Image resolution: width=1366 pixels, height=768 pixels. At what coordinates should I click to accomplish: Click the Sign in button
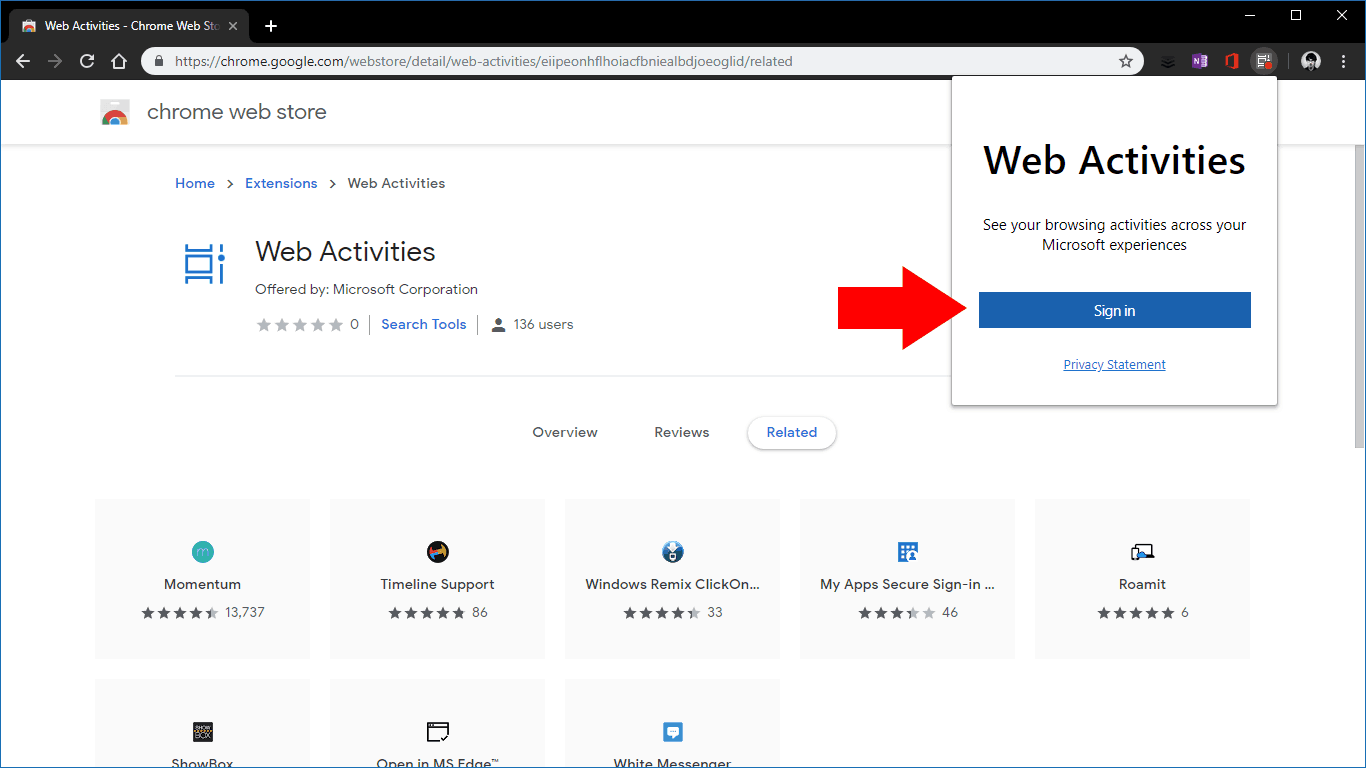[1115, 310]
